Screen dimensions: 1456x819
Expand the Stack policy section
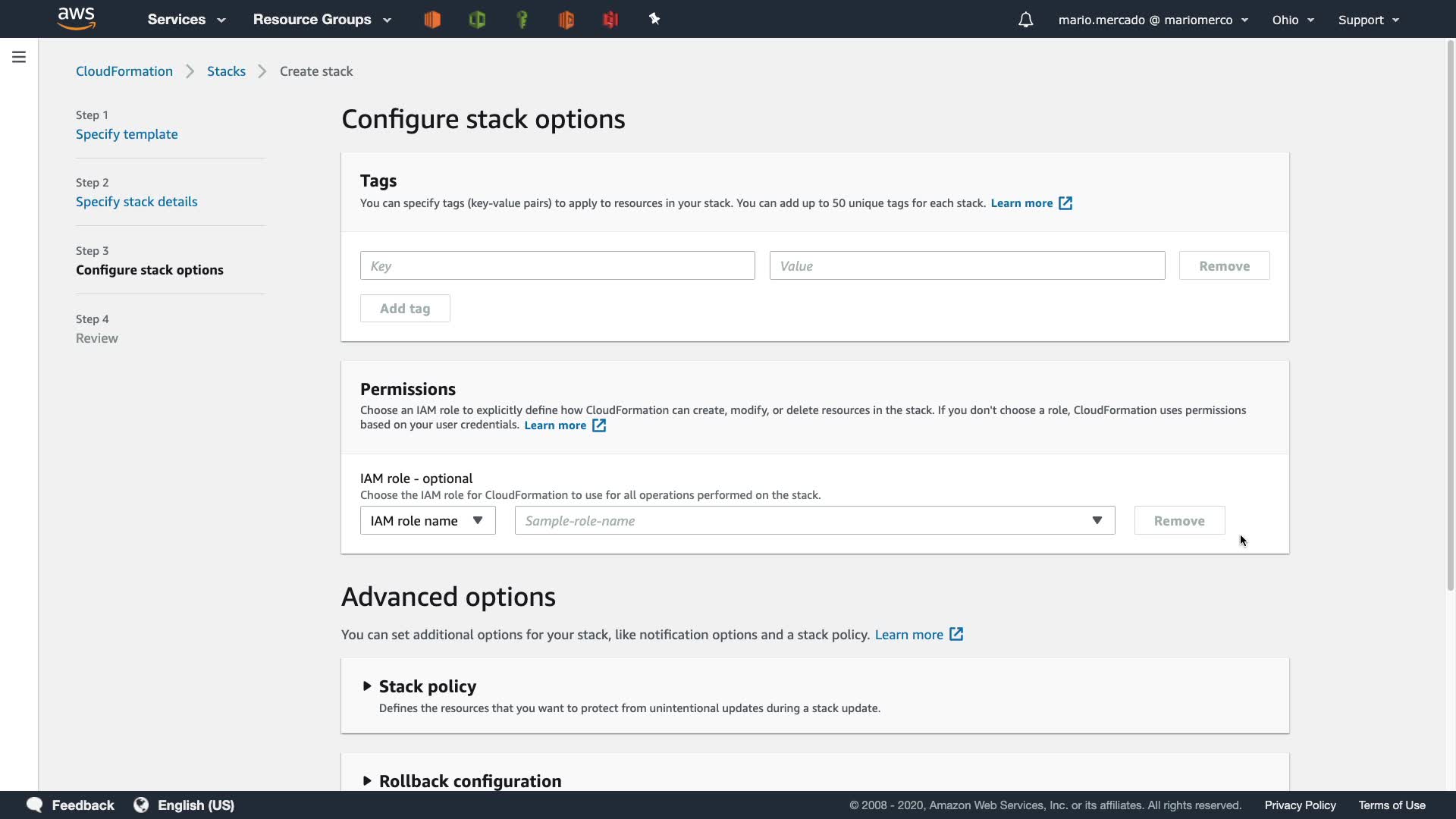coord(427,686)
